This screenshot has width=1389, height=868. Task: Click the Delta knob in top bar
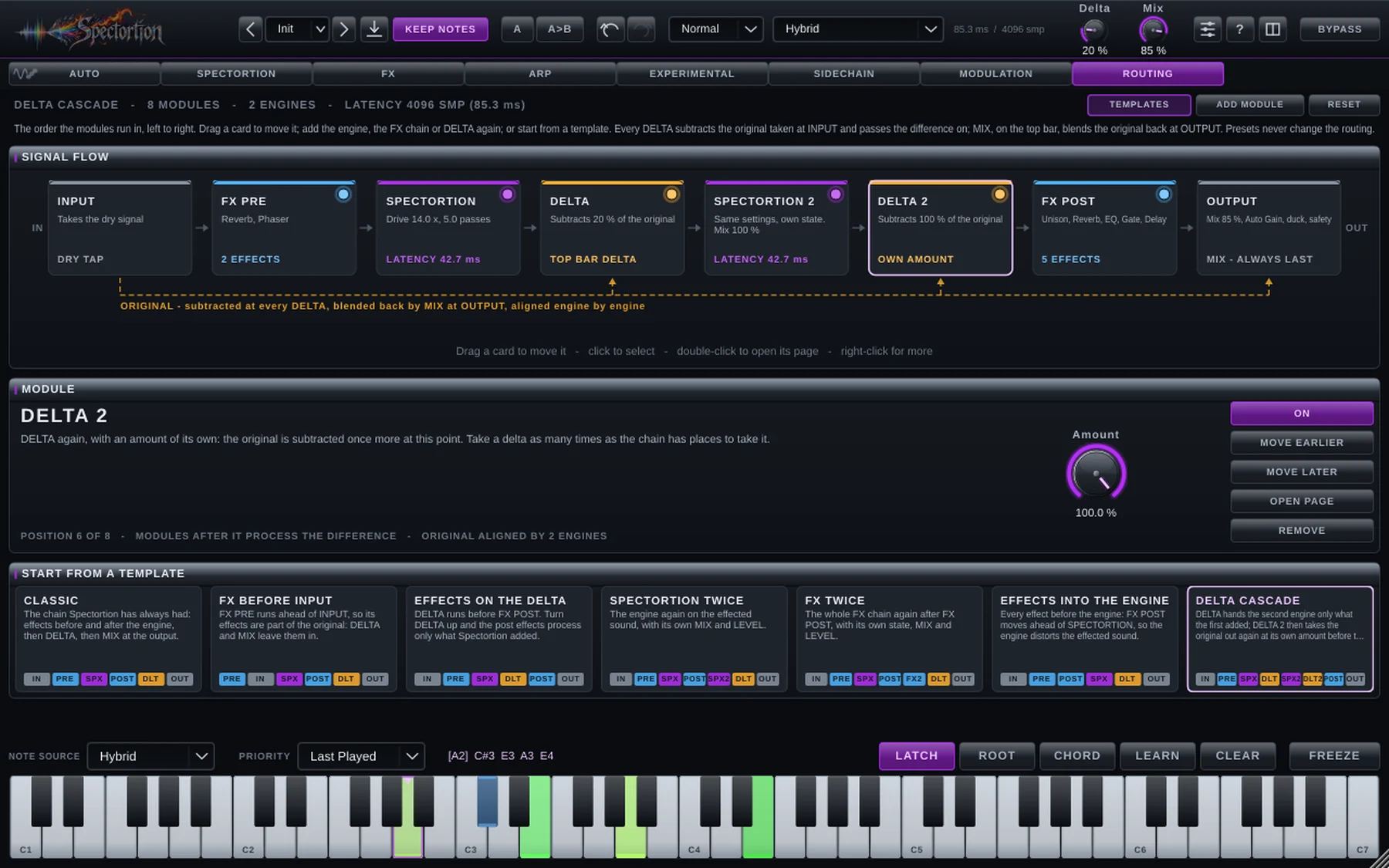tap(1093, 31)
